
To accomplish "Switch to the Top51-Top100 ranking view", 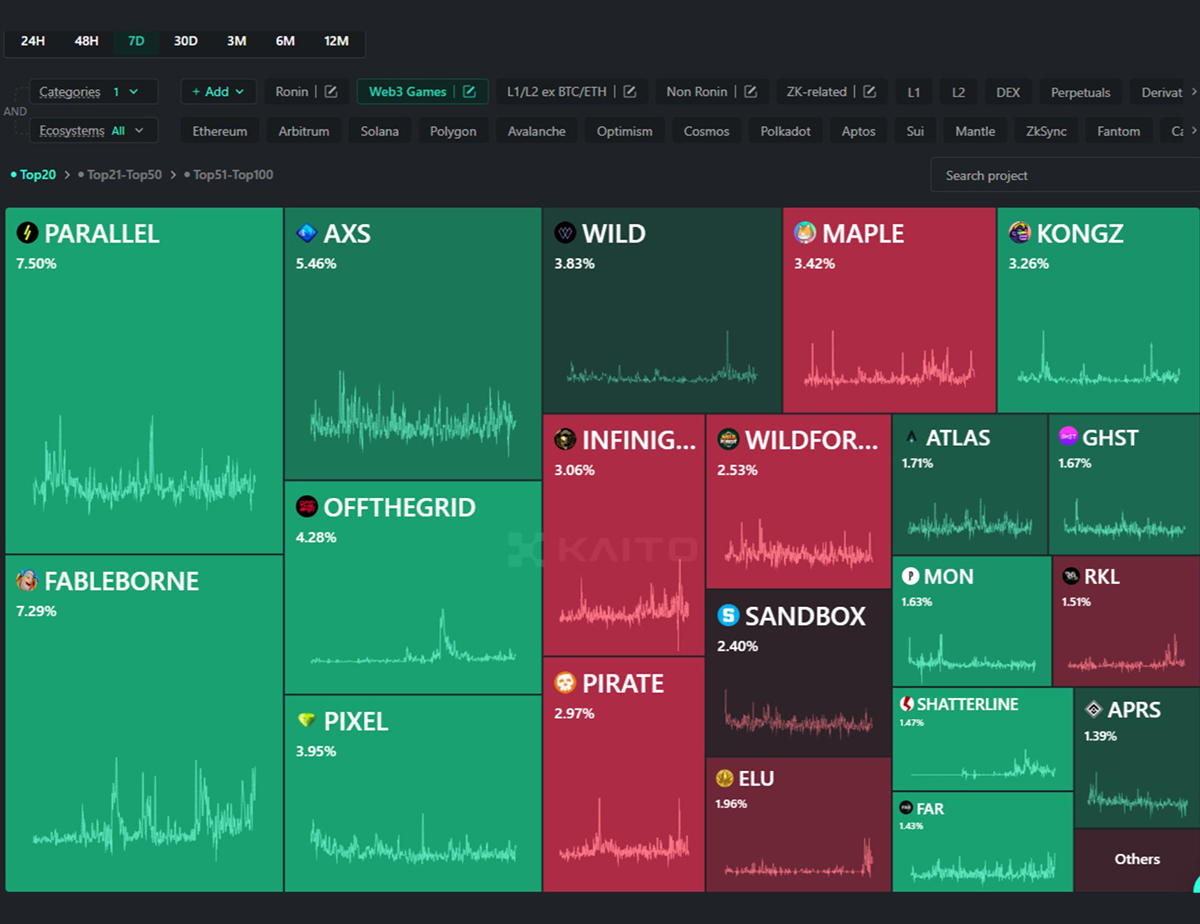I will point(229,175).
